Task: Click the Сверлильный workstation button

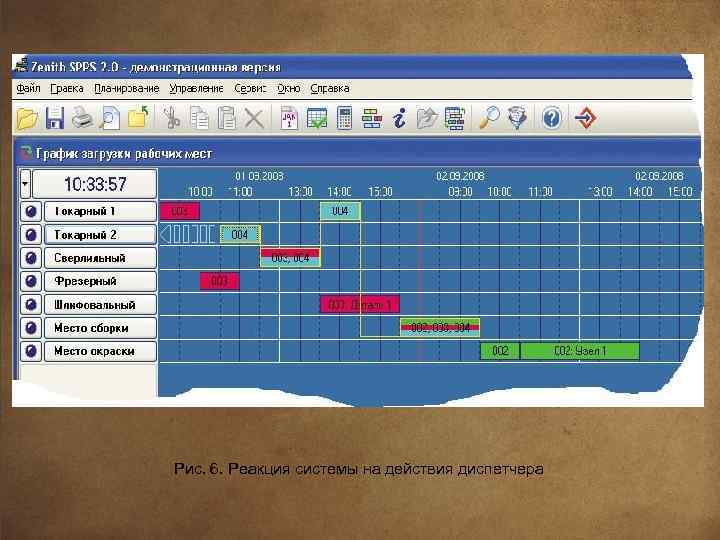Action: [x=100, y=258]
